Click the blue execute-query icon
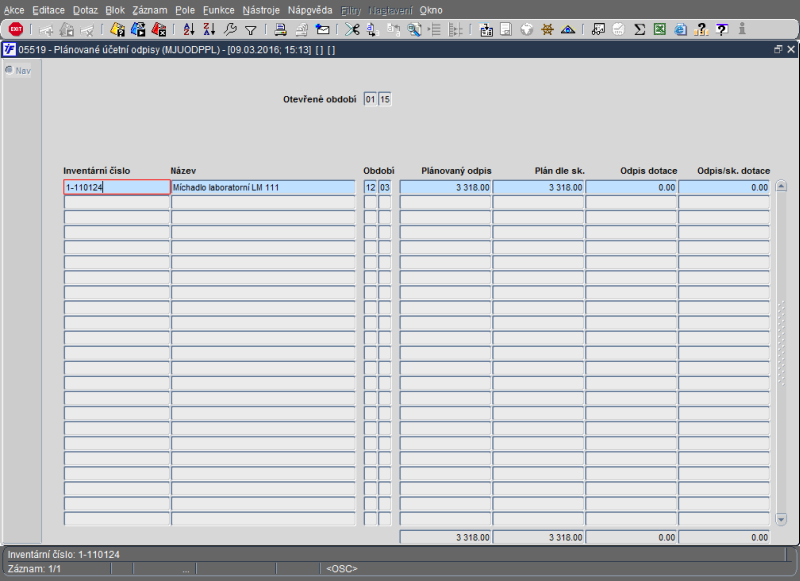 click(138, 30)
